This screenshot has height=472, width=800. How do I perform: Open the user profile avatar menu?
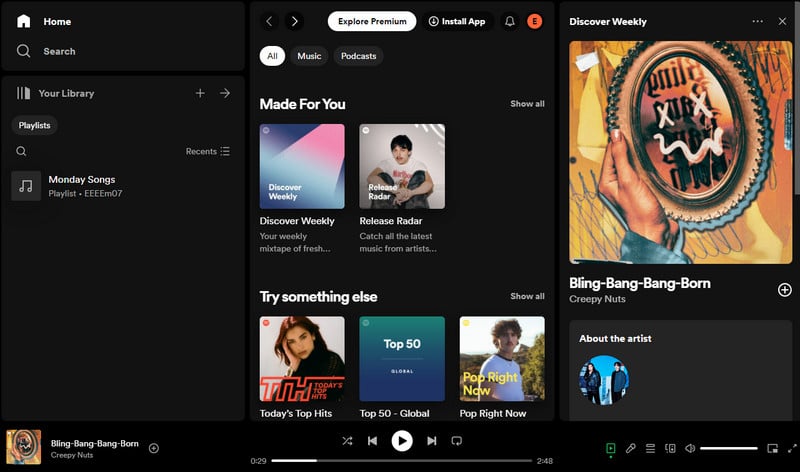[x=534, y=21]
